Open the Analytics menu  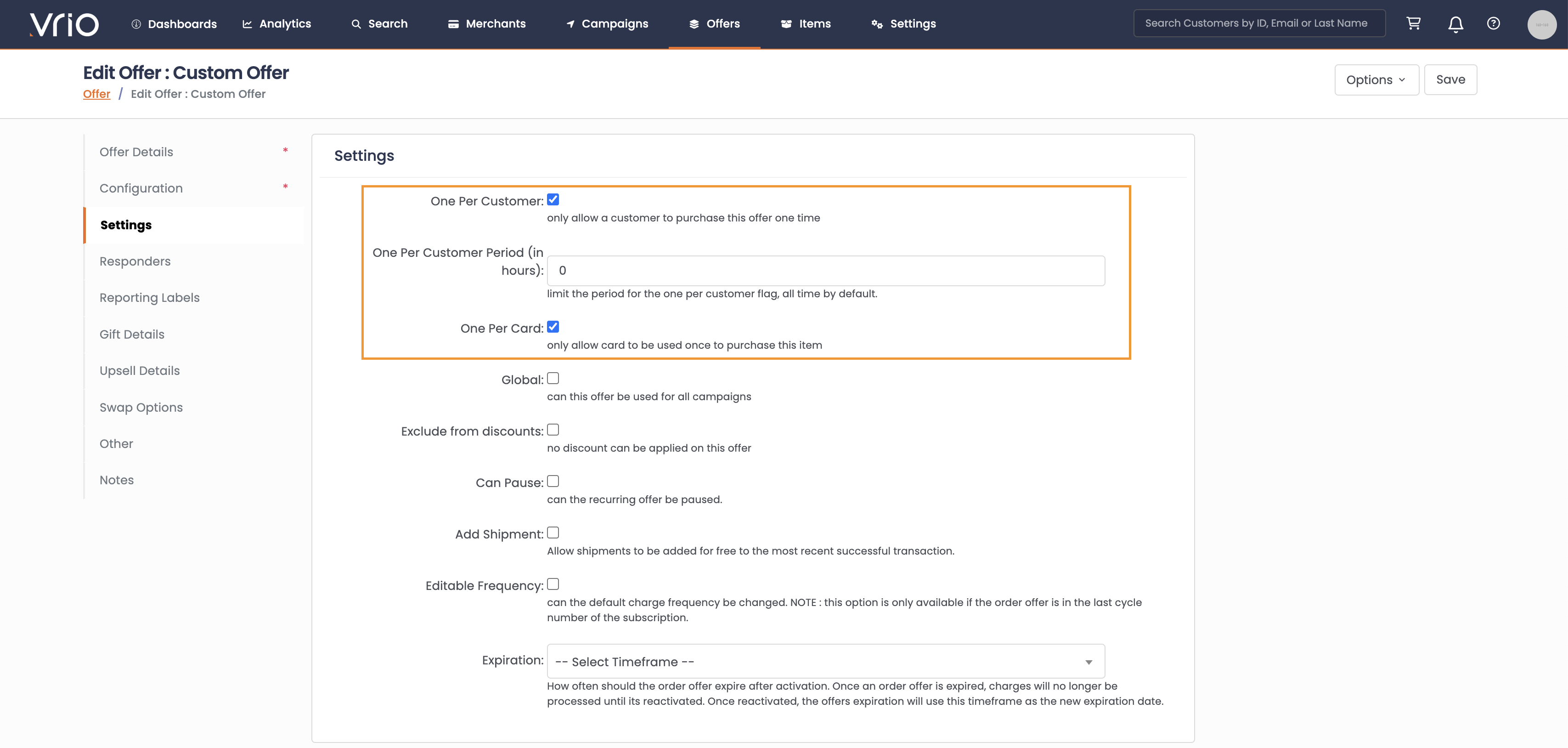277,24
